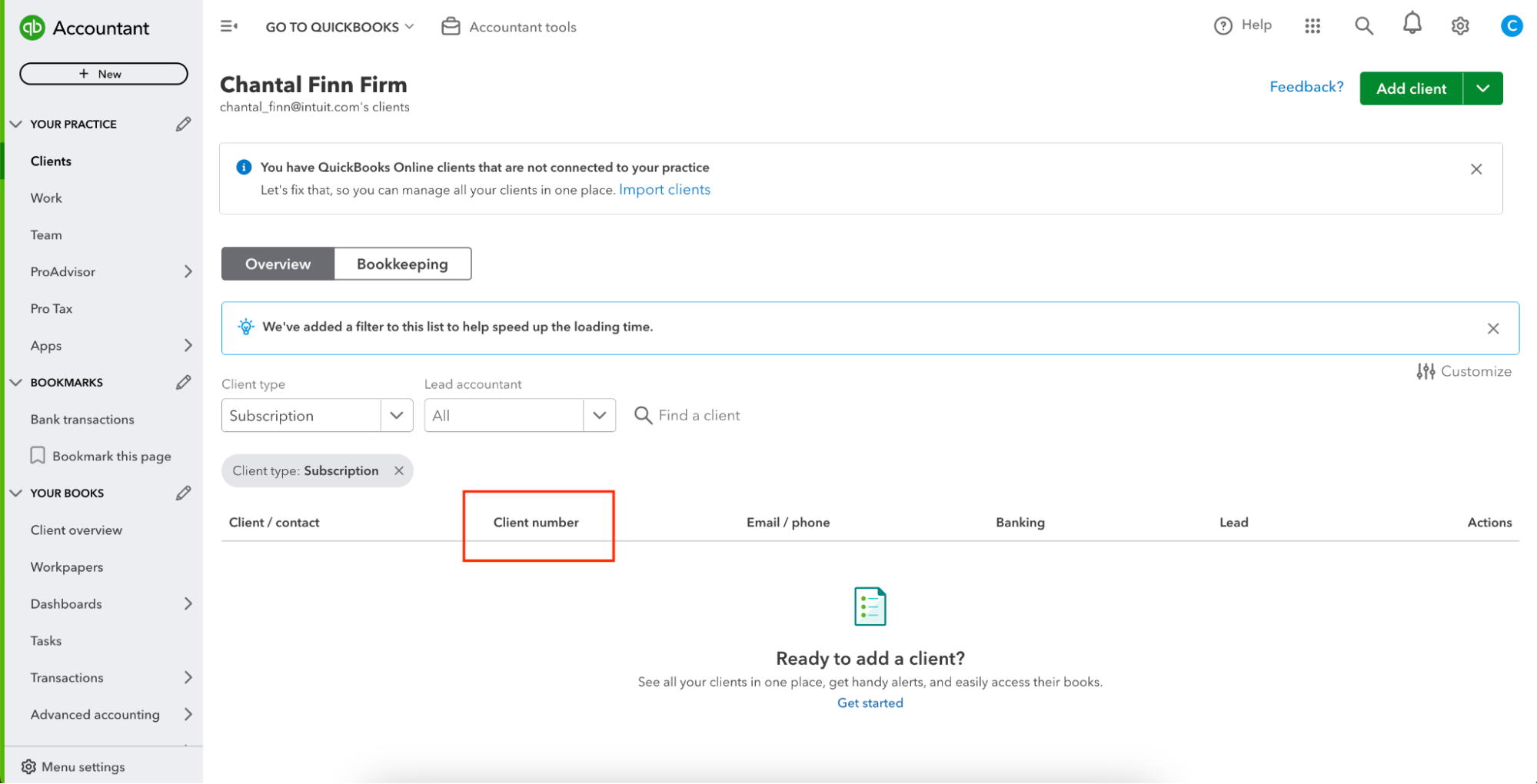Edit BOOKMARKS section pencil icon
The width and height of the screenshot is (1537, 784).
point(183,382)
